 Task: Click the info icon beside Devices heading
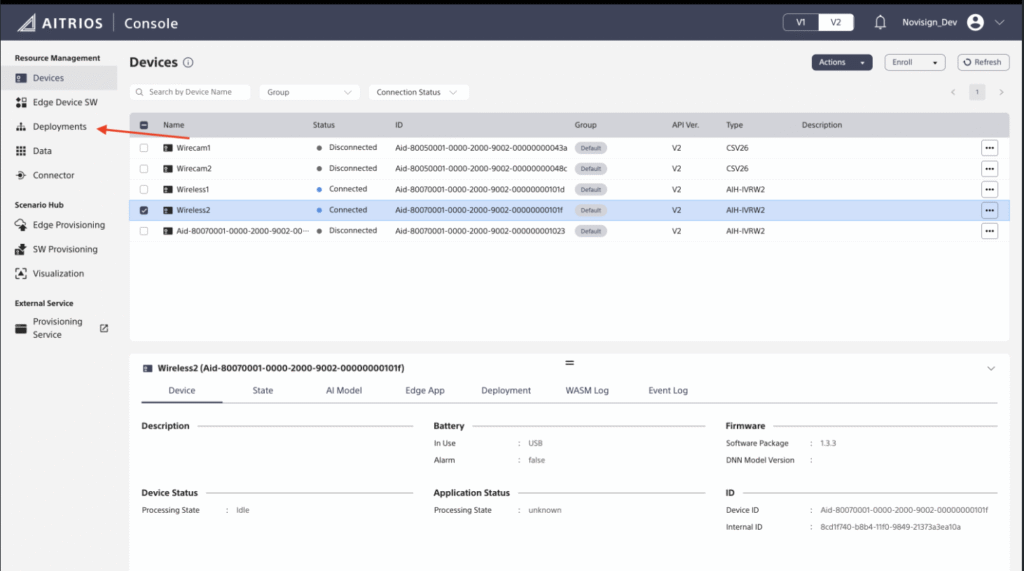tap(188, 63)
